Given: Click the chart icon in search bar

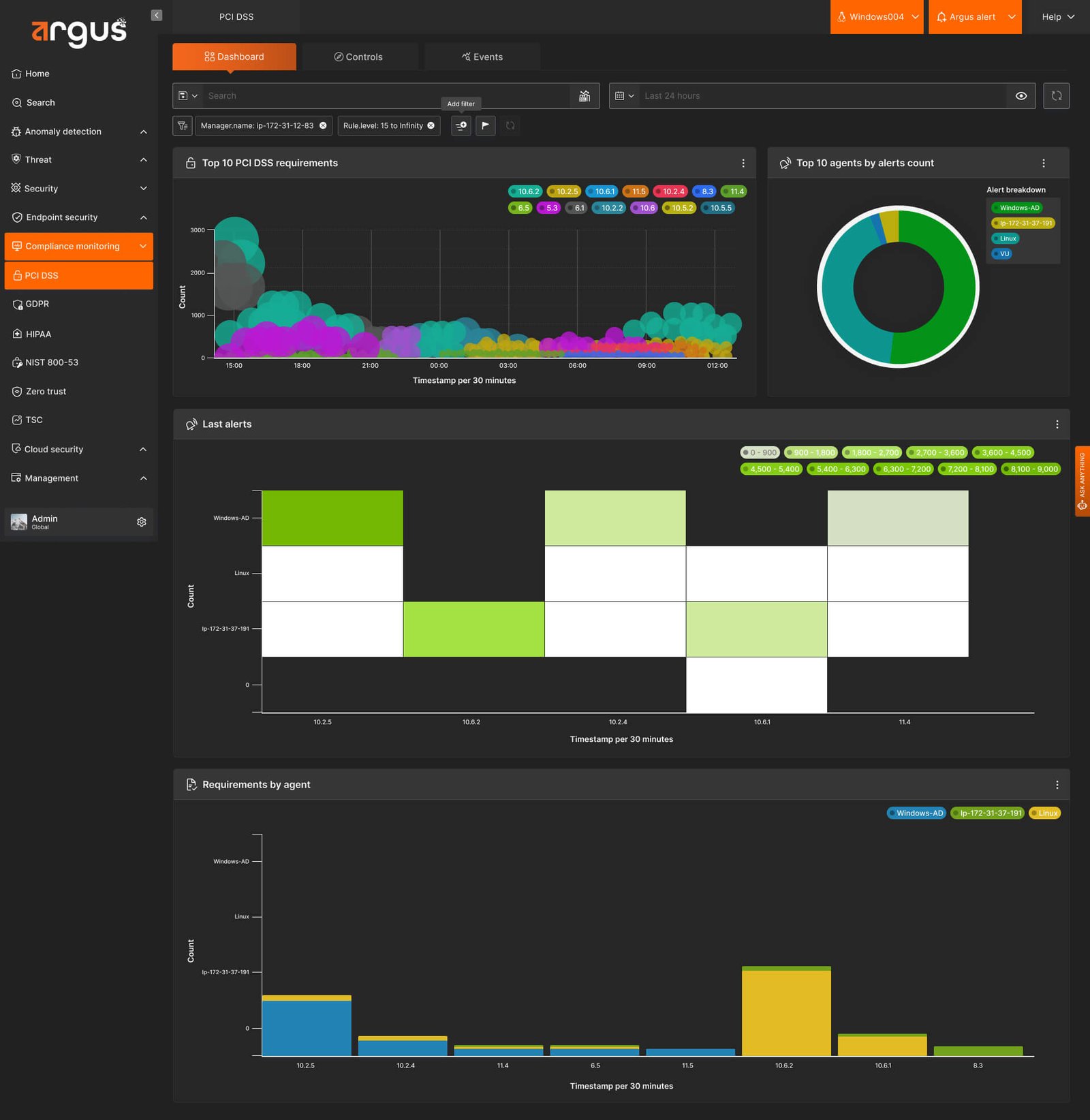Looking at the screenshot, I should [x=585, y=96].
